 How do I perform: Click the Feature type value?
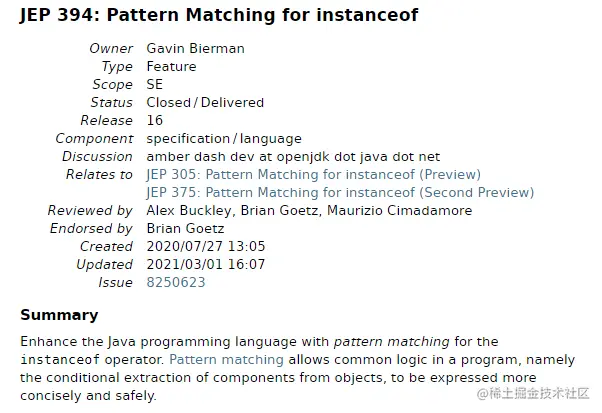(x=171, y=67)
